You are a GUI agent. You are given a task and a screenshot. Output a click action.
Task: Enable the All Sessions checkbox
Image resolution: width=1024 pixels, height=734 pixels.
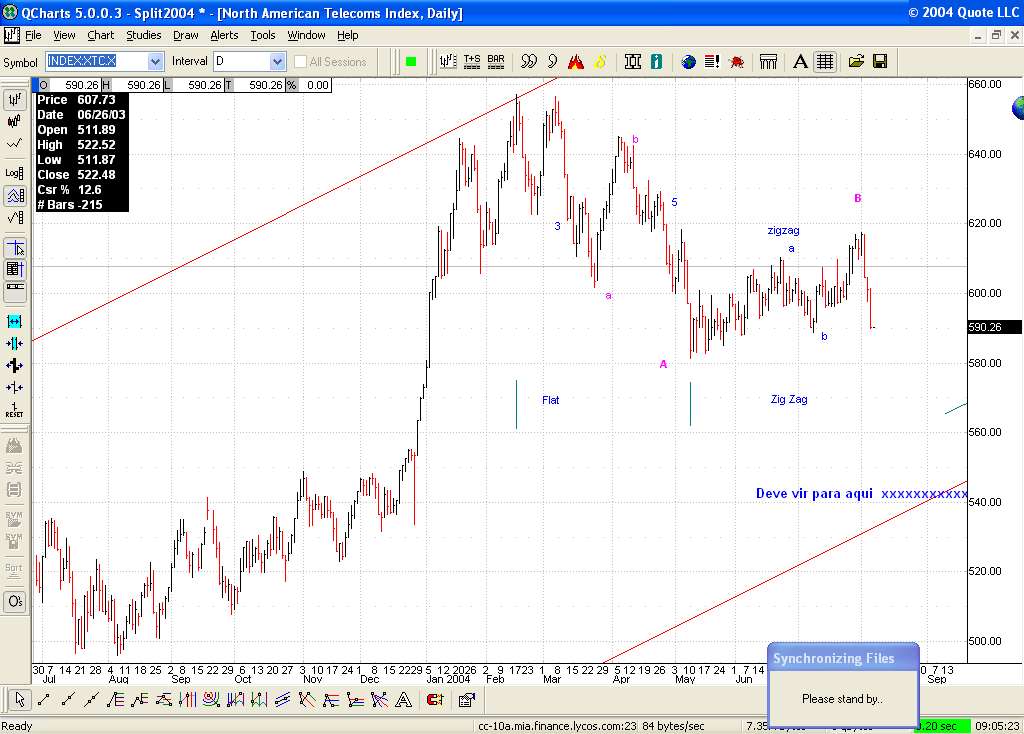300,61
